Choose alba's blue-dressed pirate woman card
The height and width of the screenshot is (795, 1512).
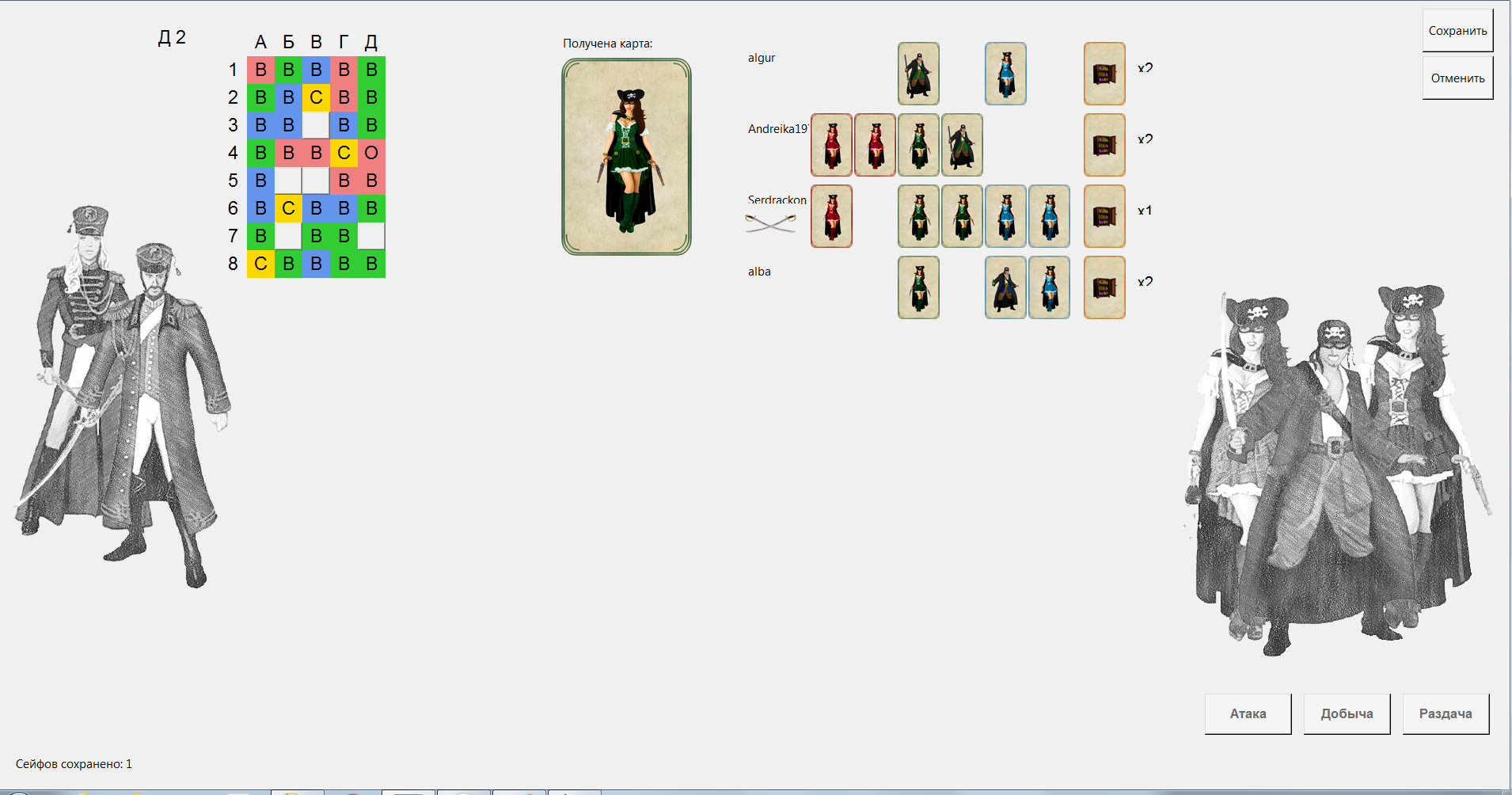1049,287
